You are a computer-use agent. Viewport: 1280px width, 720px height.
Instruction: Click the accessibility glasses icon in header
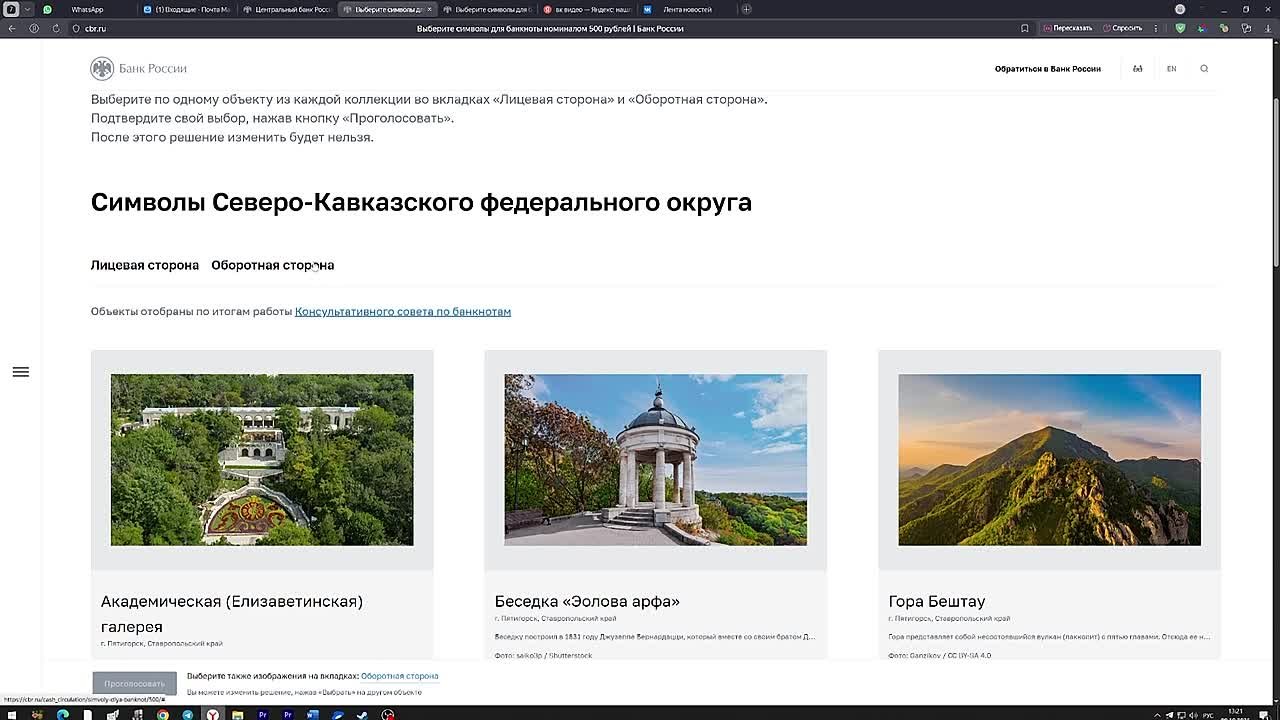click(x=1137, y=69)
